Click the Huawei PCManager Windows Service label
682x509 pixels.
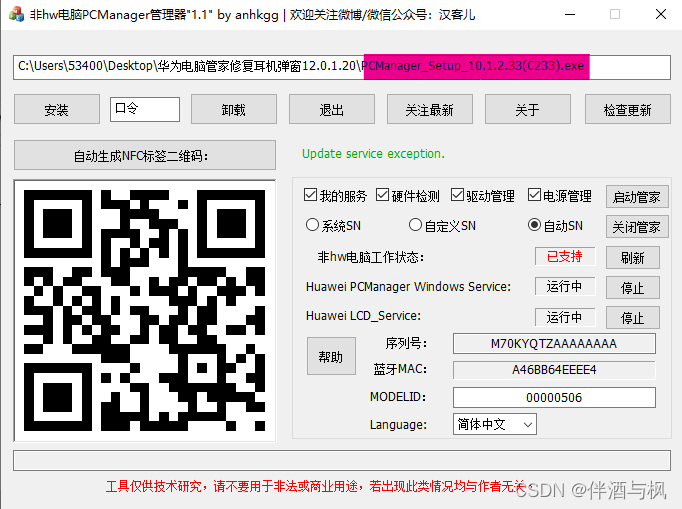tap(408, 287)
